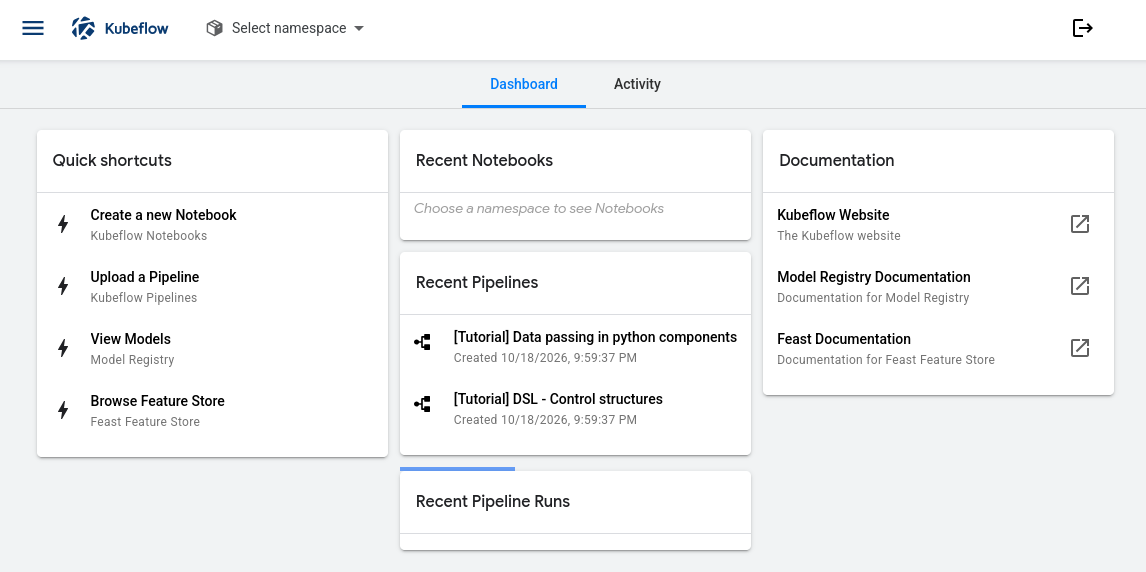
Task: Open Create a new Notebook shortcut
Action: click(x=212, y=224)
